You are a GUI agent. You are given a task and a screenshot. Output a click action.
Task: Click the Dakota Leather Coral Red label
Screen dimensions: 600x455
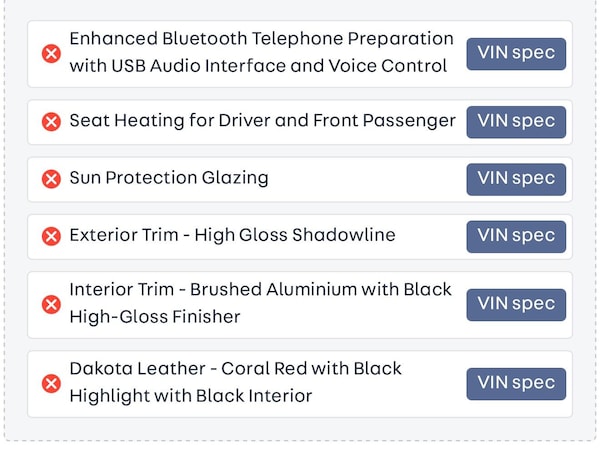tap(235, 369)
